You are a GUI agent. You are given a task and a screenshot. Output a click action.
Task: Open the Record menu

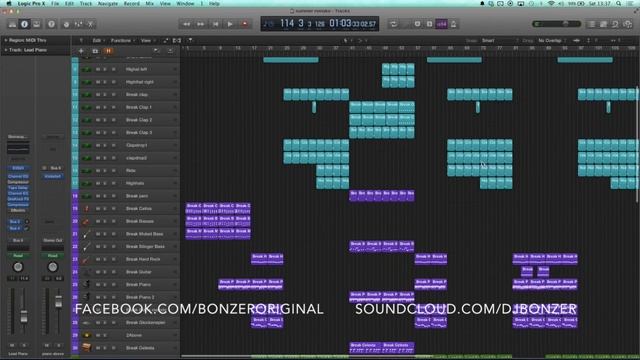131,3
